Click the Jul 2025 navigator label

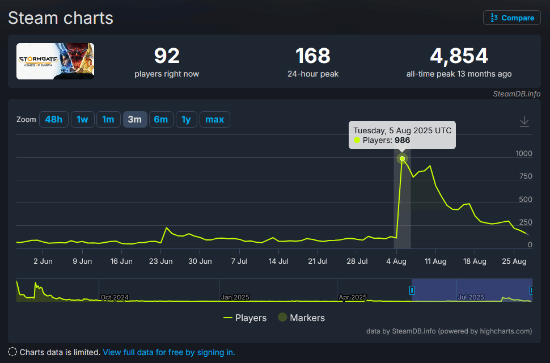[x=471, y=297]
